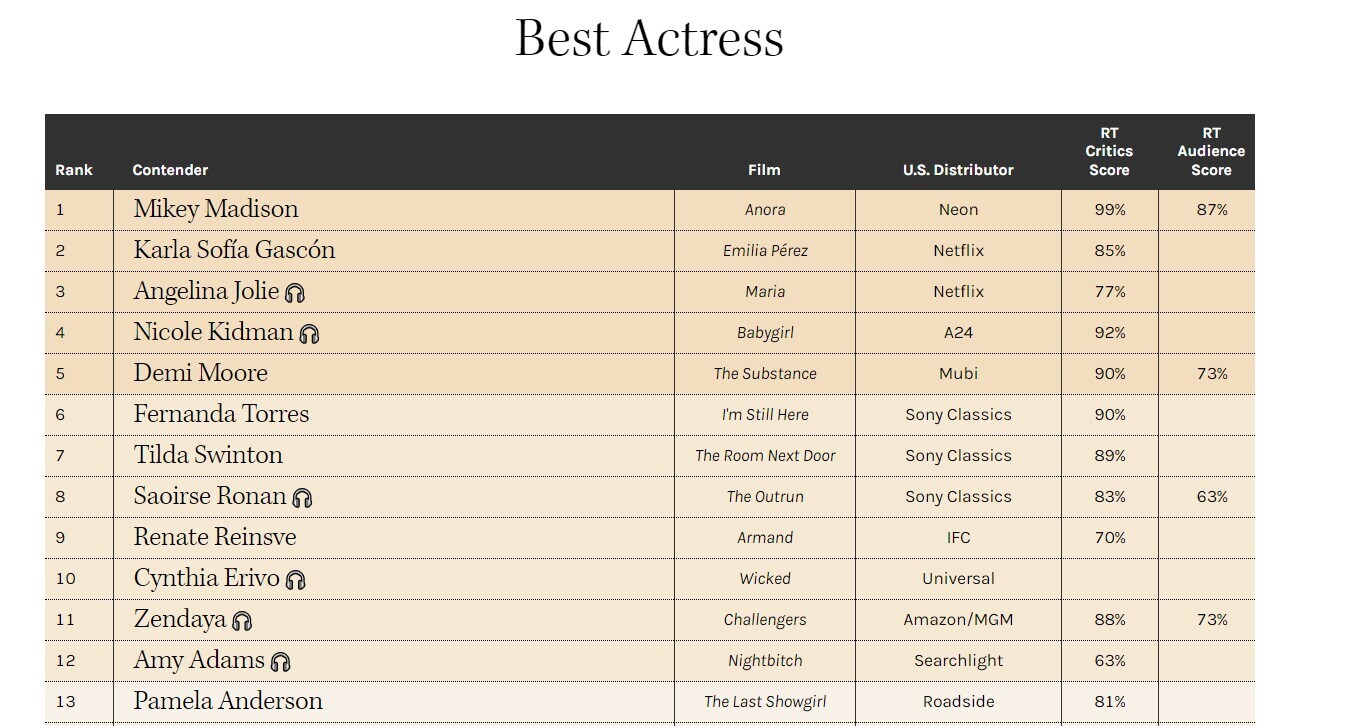
Task: Click Fernanda Torres contender name
Action: (x=221, y=414)
